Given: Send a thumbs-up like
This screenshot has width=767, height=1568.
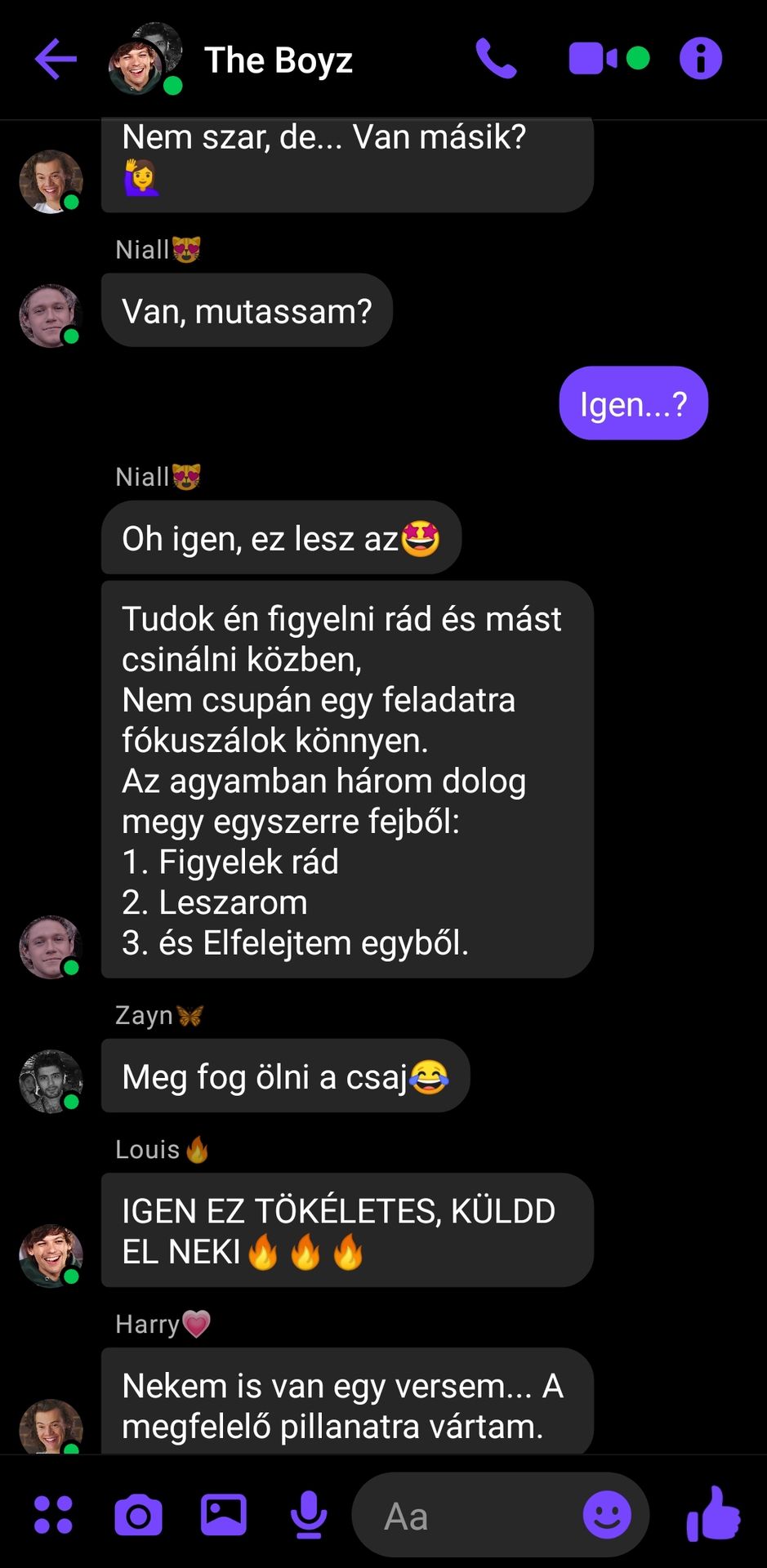Looking at the screenshot, I should pos(713,1513).
